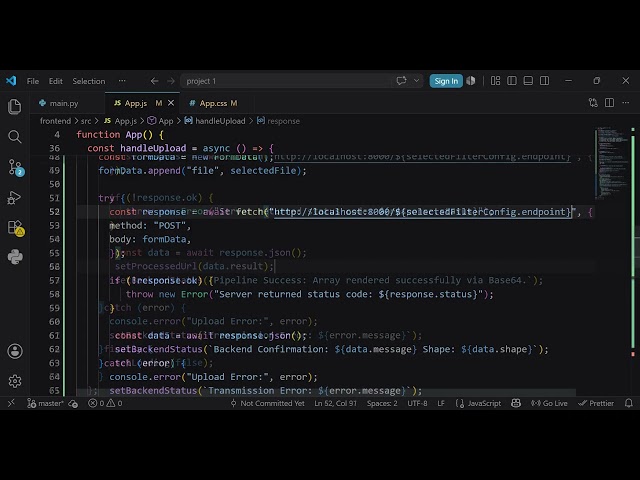Screen dimensions: 640x480
Task: Click the Copilot status icon in status bar
Action: point(516,403)
